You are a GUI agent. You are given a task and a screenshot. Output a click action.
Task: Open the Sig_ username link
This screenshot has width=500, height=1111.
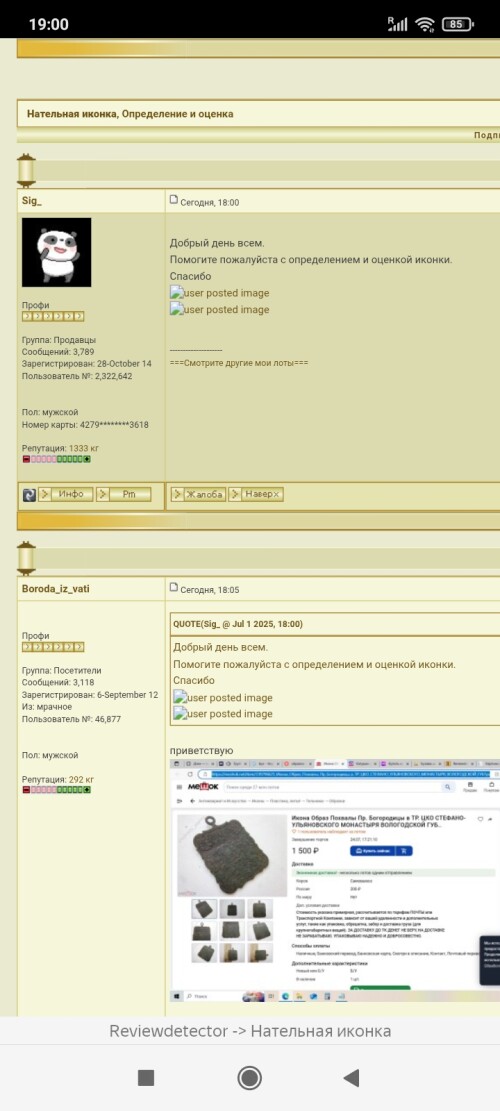coord(32,201)
